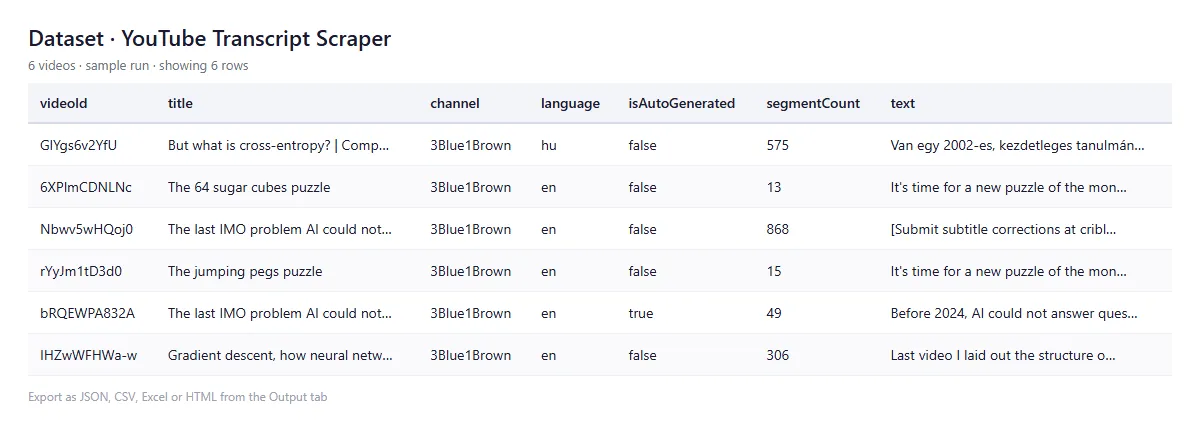Select video ID 6XPlmCDNLNc
This screenshot has height=424, width=1200.
click(86, 187)
